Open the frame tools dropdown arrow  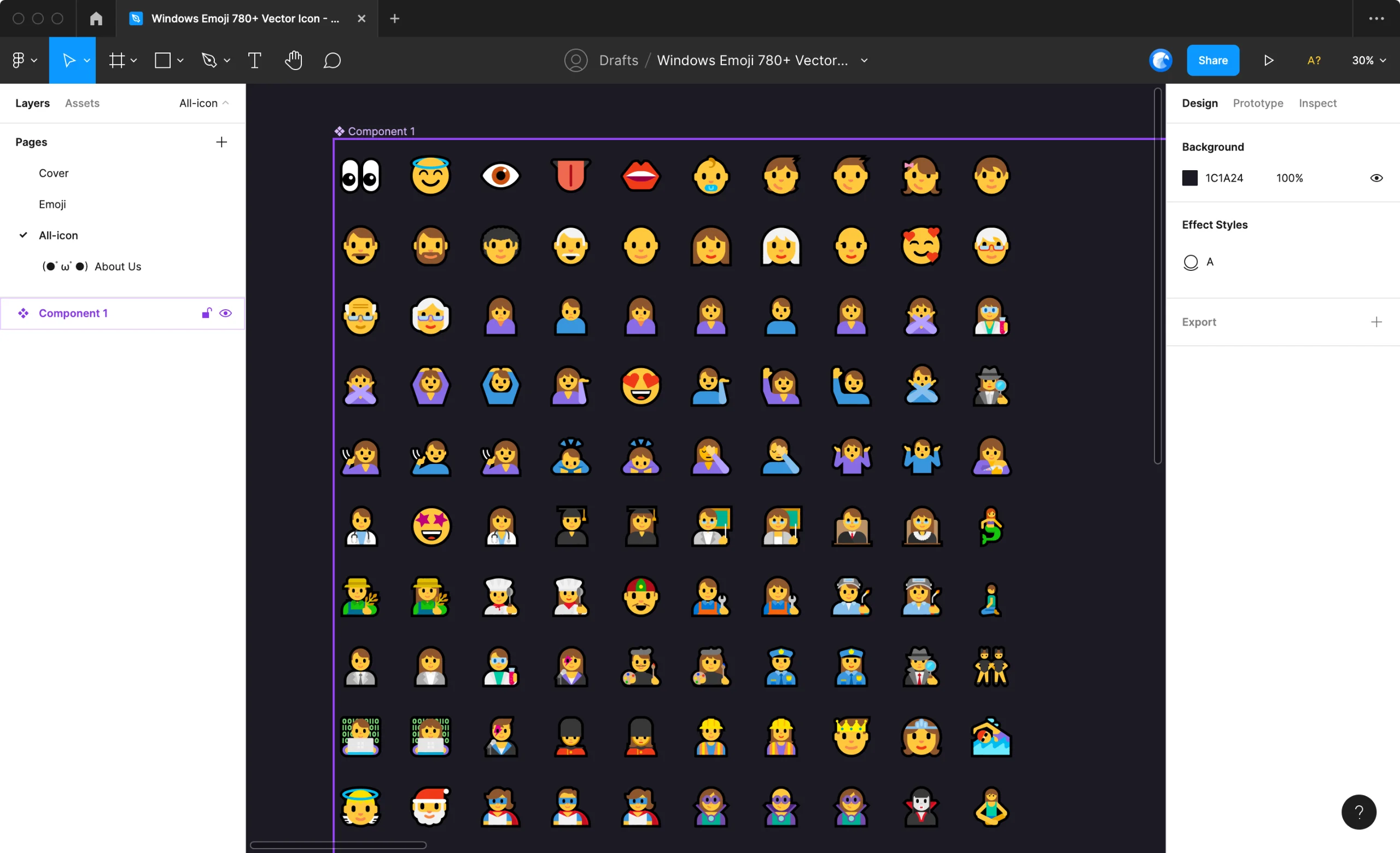point(133,60)
